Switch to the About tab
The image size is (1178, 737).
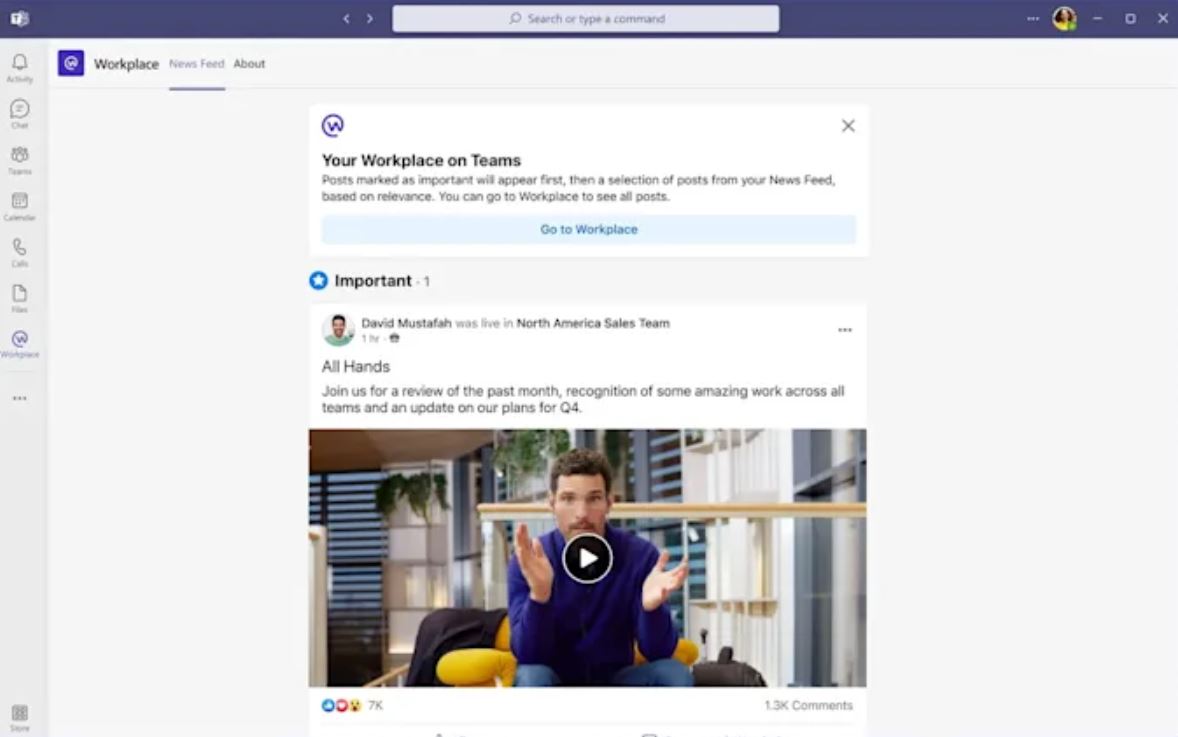[x=249, y=64]
